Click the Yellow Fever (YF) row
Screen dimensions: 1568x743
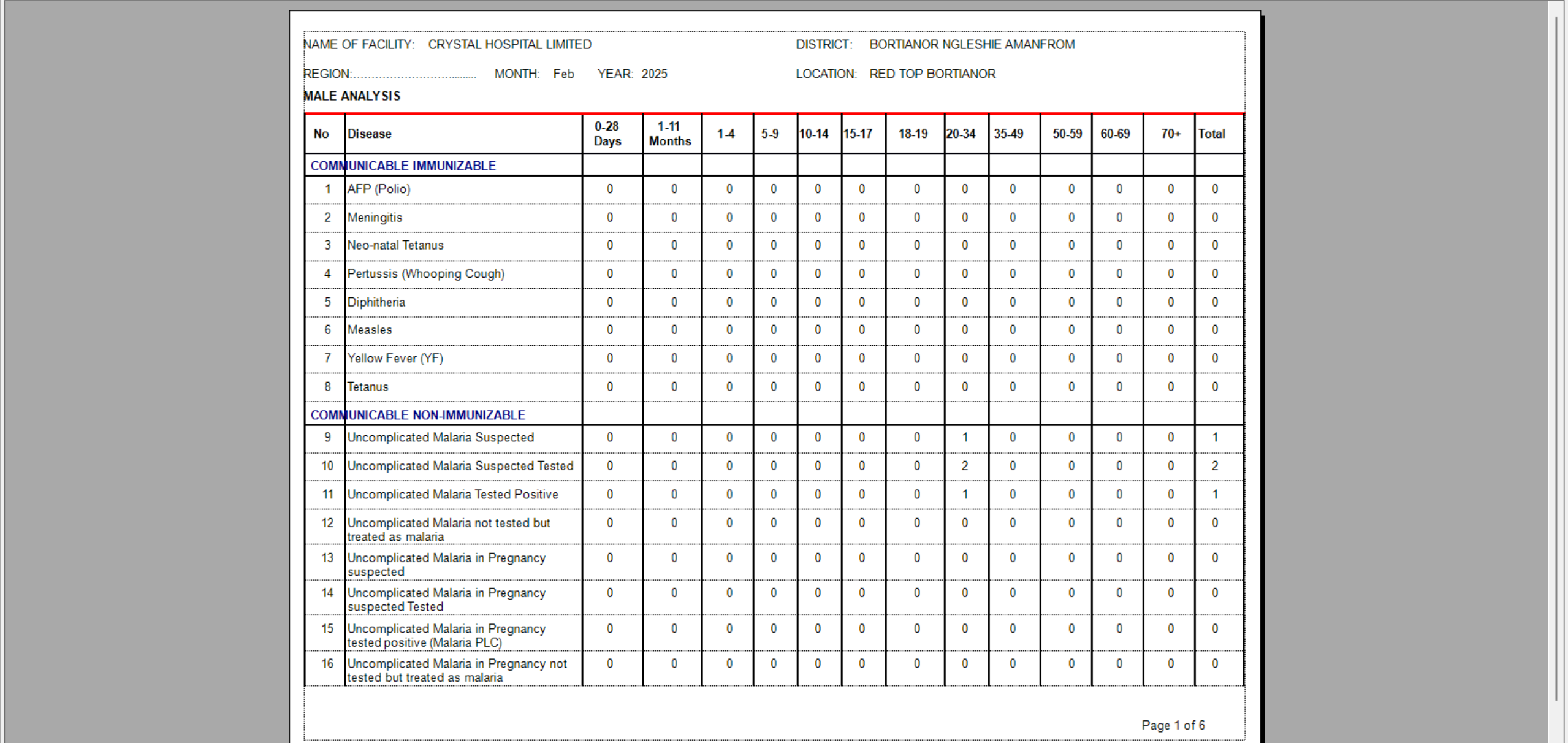click(395, 358)
